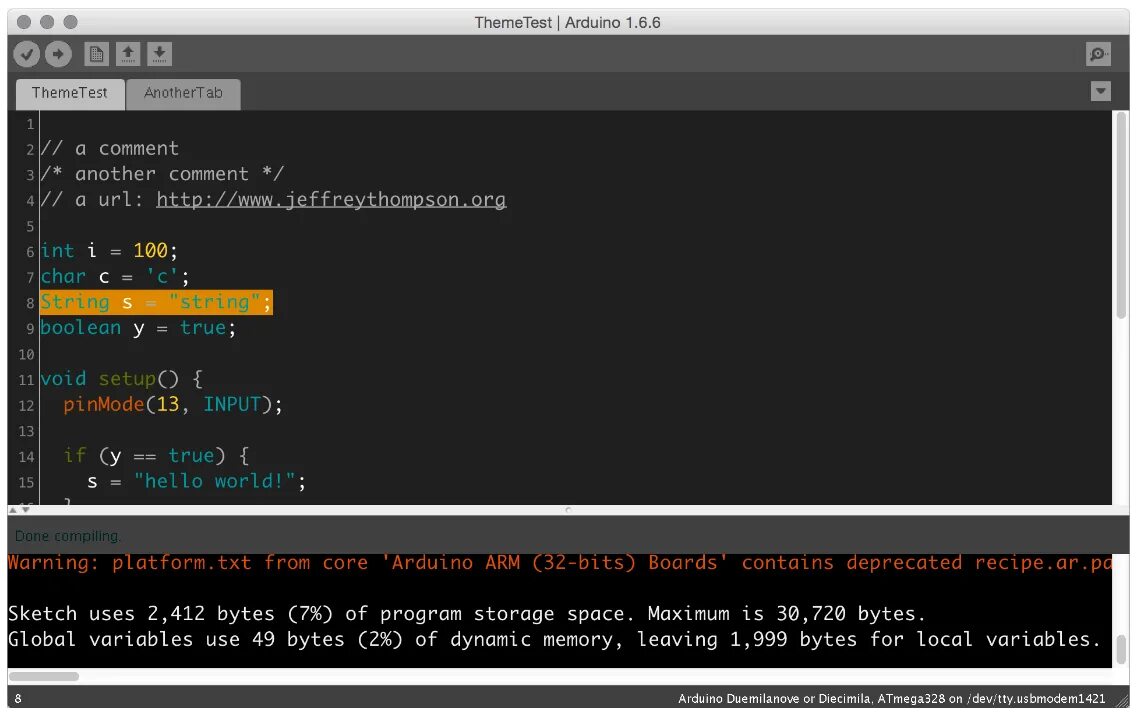1137x716 pixels.
Task: Click the console horizontal scrollbar thumb
Action: point(44,676)
